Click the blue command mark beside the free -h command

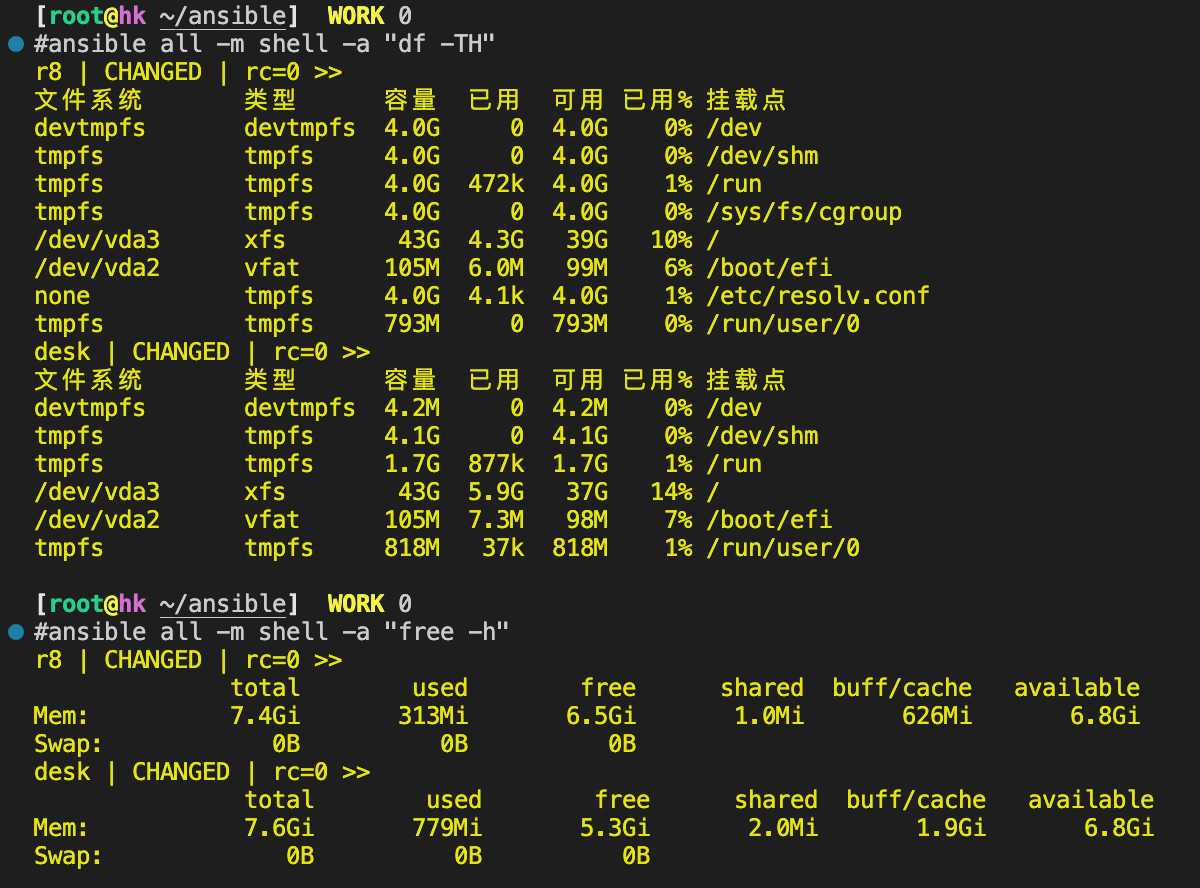15,632
